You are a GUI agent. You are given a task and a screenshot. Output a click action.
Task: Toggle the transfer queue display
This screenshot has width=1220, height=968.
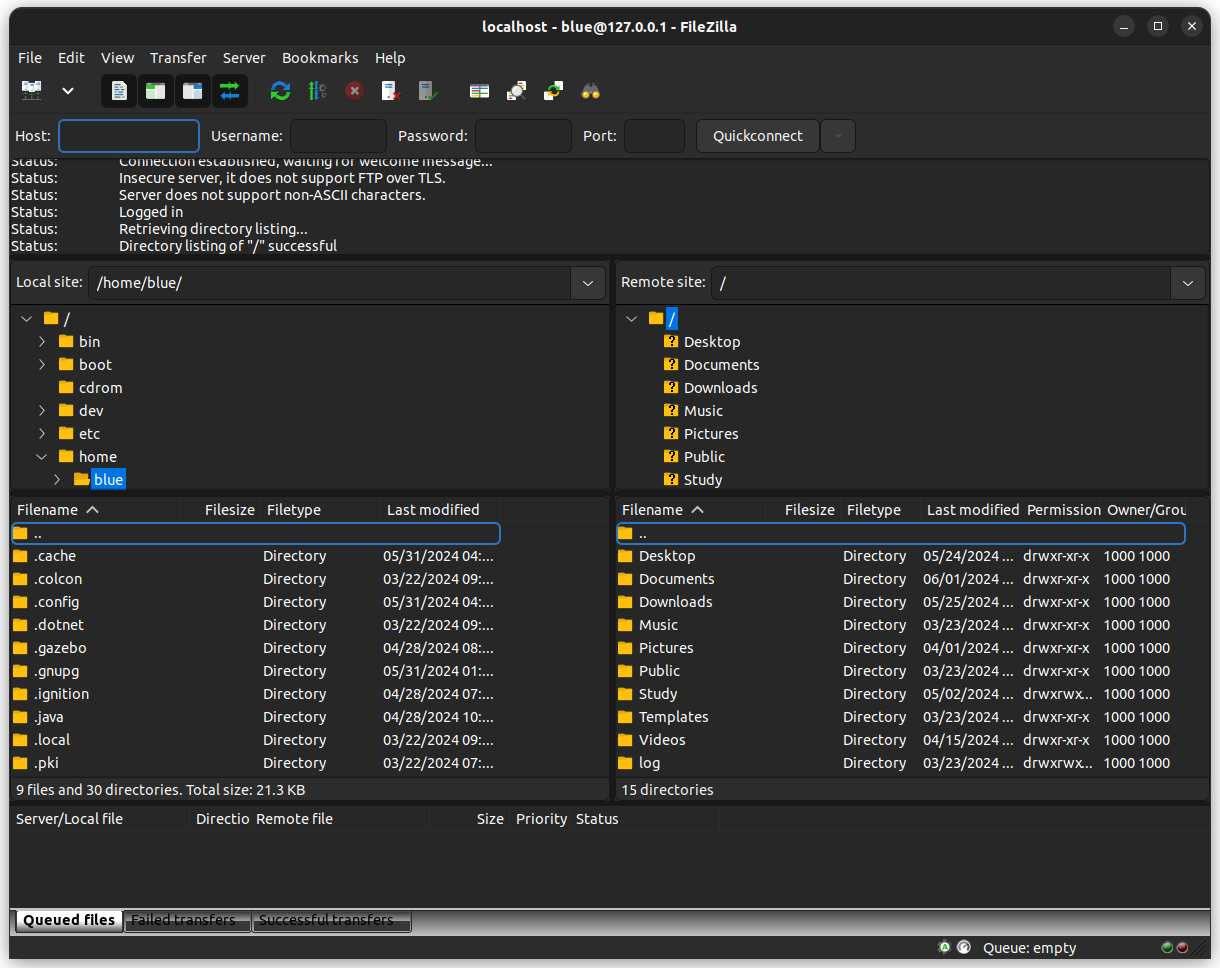point(230,91)
